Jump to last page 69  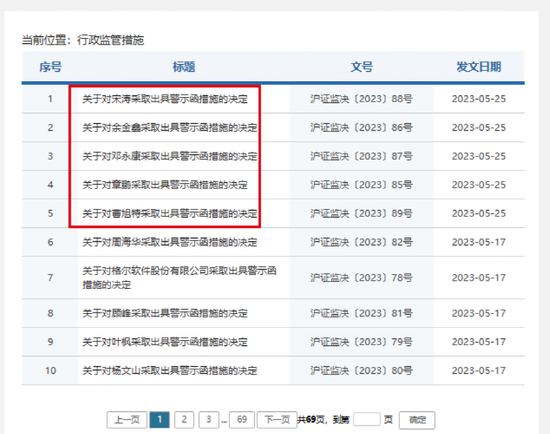[242, 420]
